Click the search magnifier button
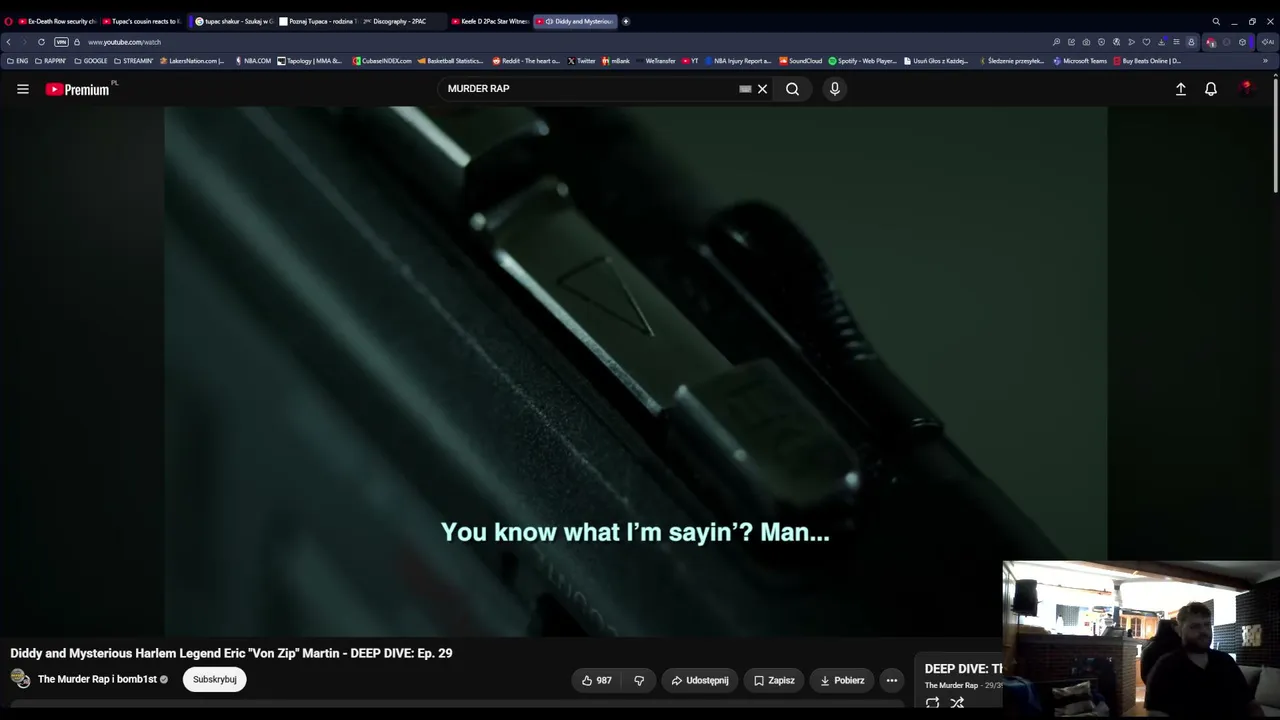This screenshot has height=720, width=1280. [x=792, y=89]
